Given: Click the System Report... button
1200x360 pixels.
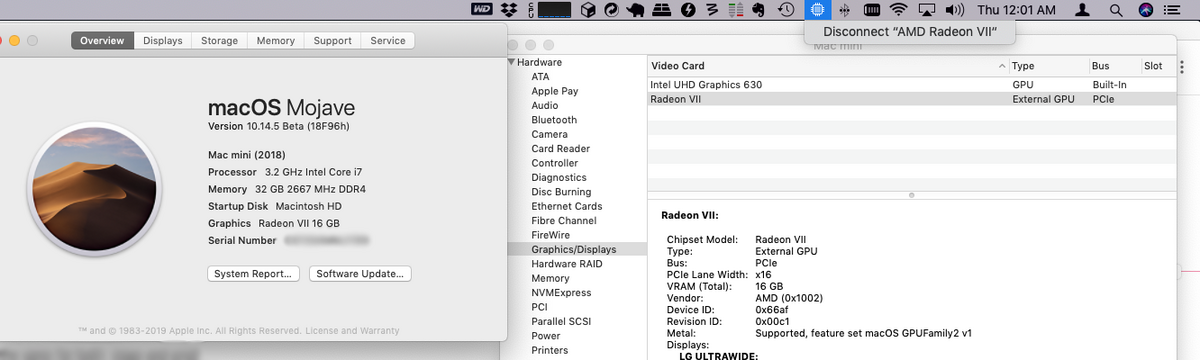Looking at the screenshot, I should point(254,274).
